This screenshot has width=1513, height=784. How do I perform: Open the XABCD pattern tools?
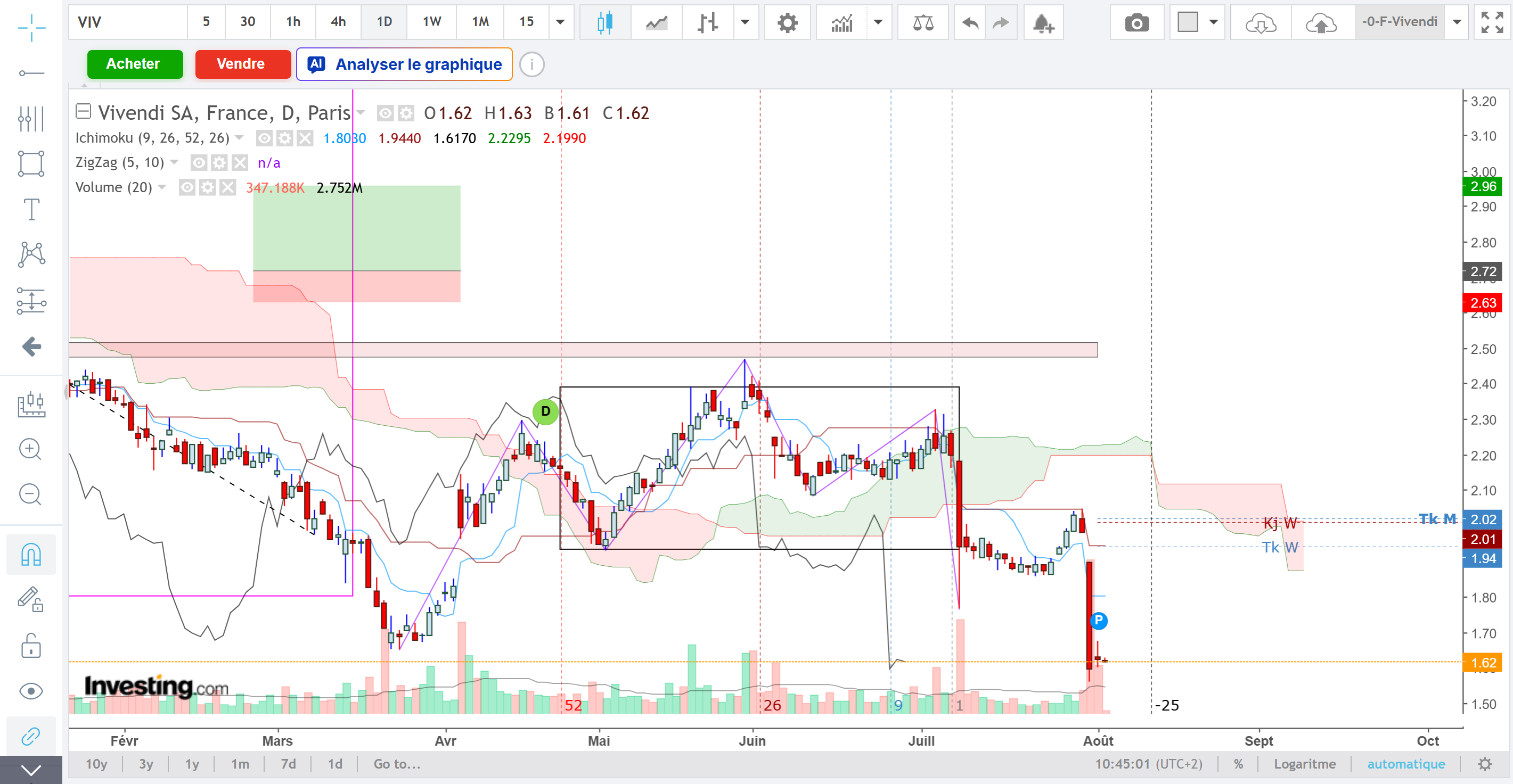pyautogui.click(x=31, y=255)
